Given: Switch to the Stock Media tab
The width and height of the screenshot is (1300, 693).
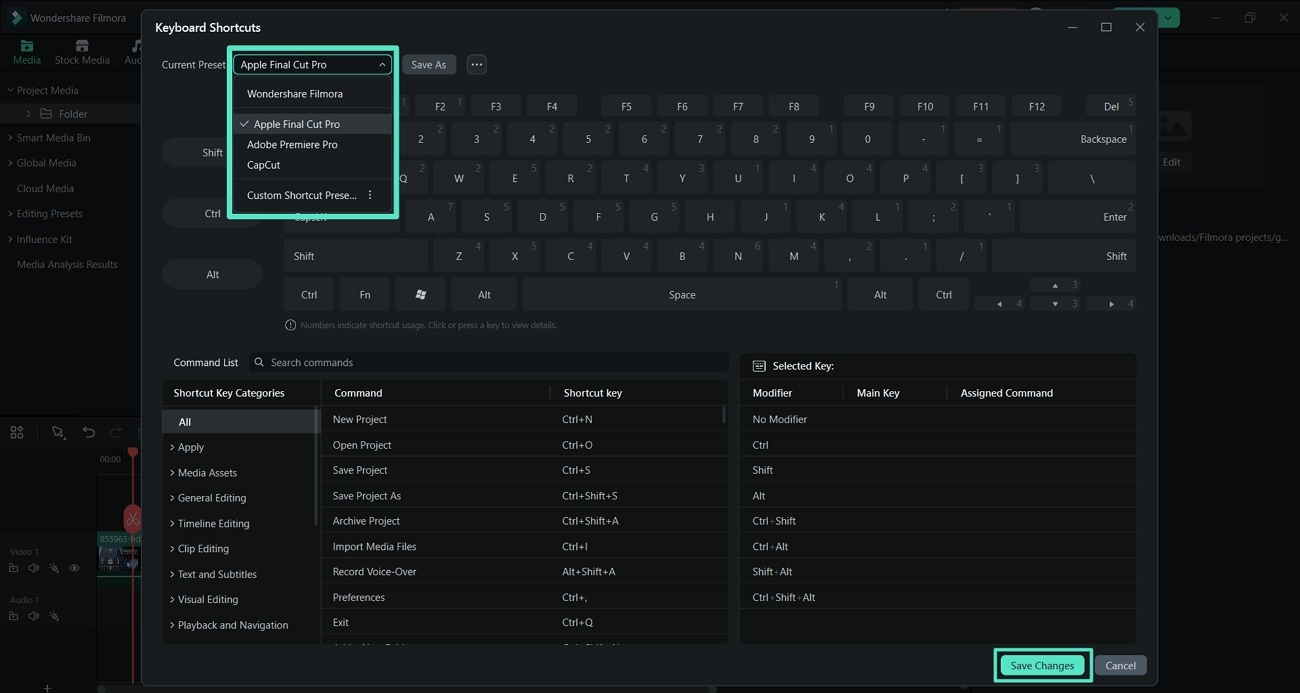Looking at the screenshot, I should coord(82,53).
